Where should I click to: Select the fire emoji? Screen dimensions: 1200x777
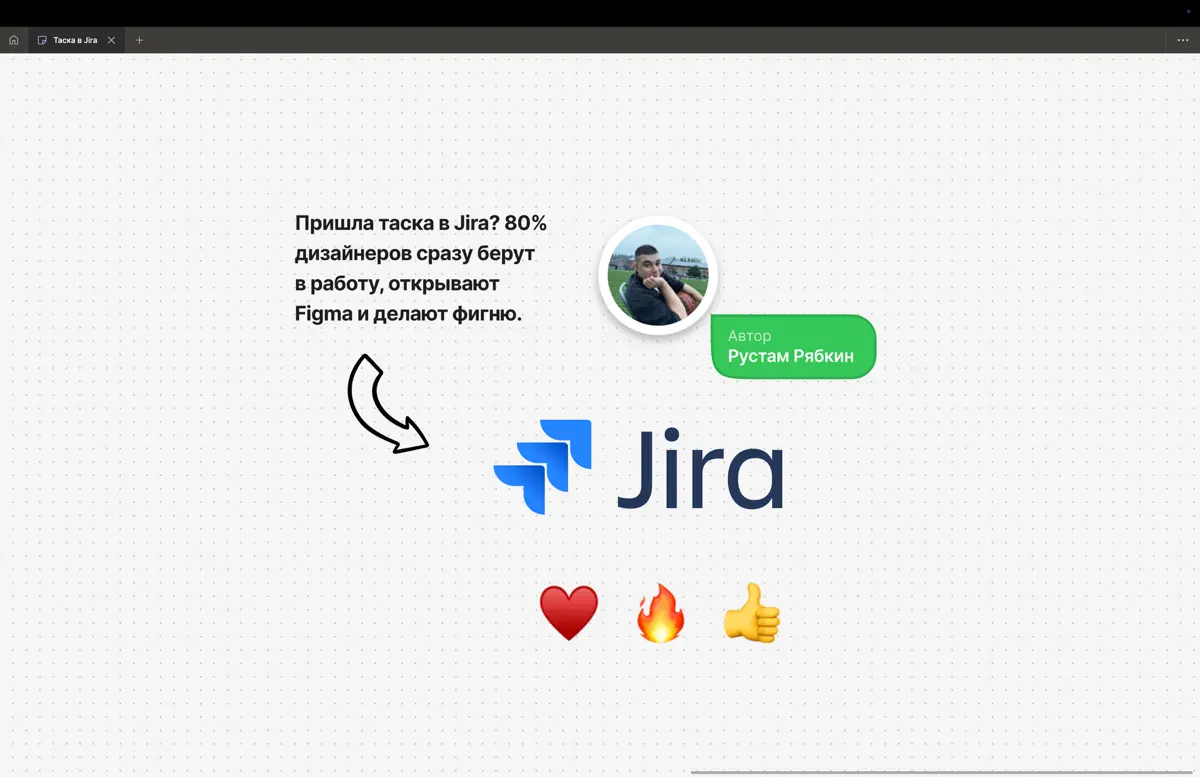[660, 612]
